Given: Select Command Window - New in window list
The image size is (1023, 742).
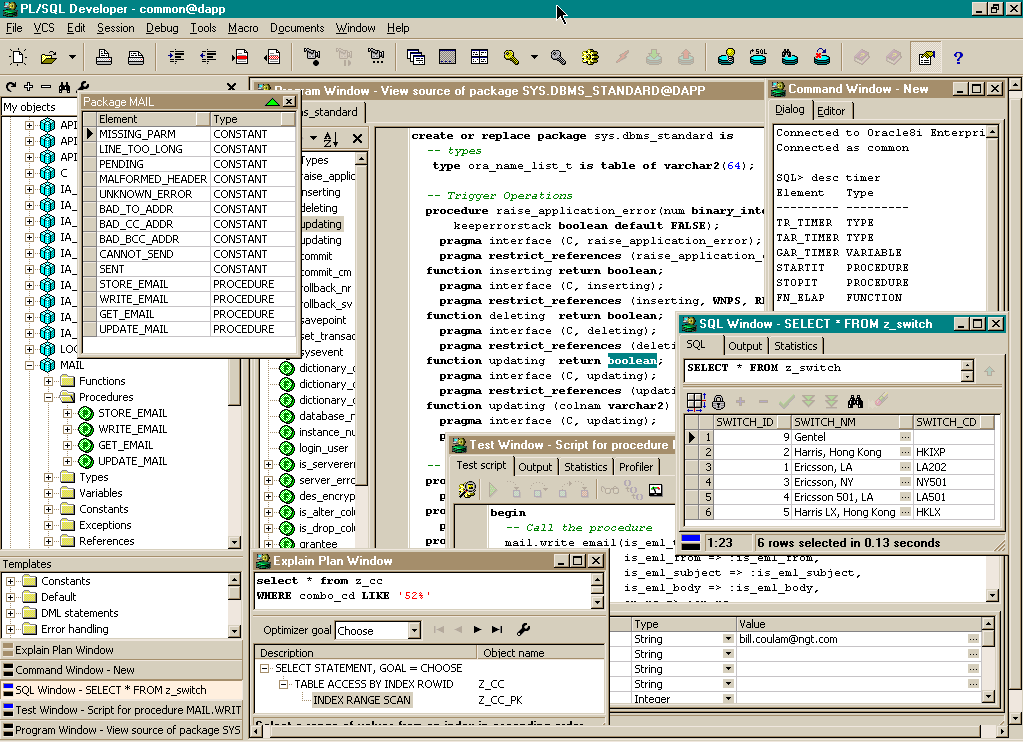Looking at the screenshot, I should pos(122,670).
